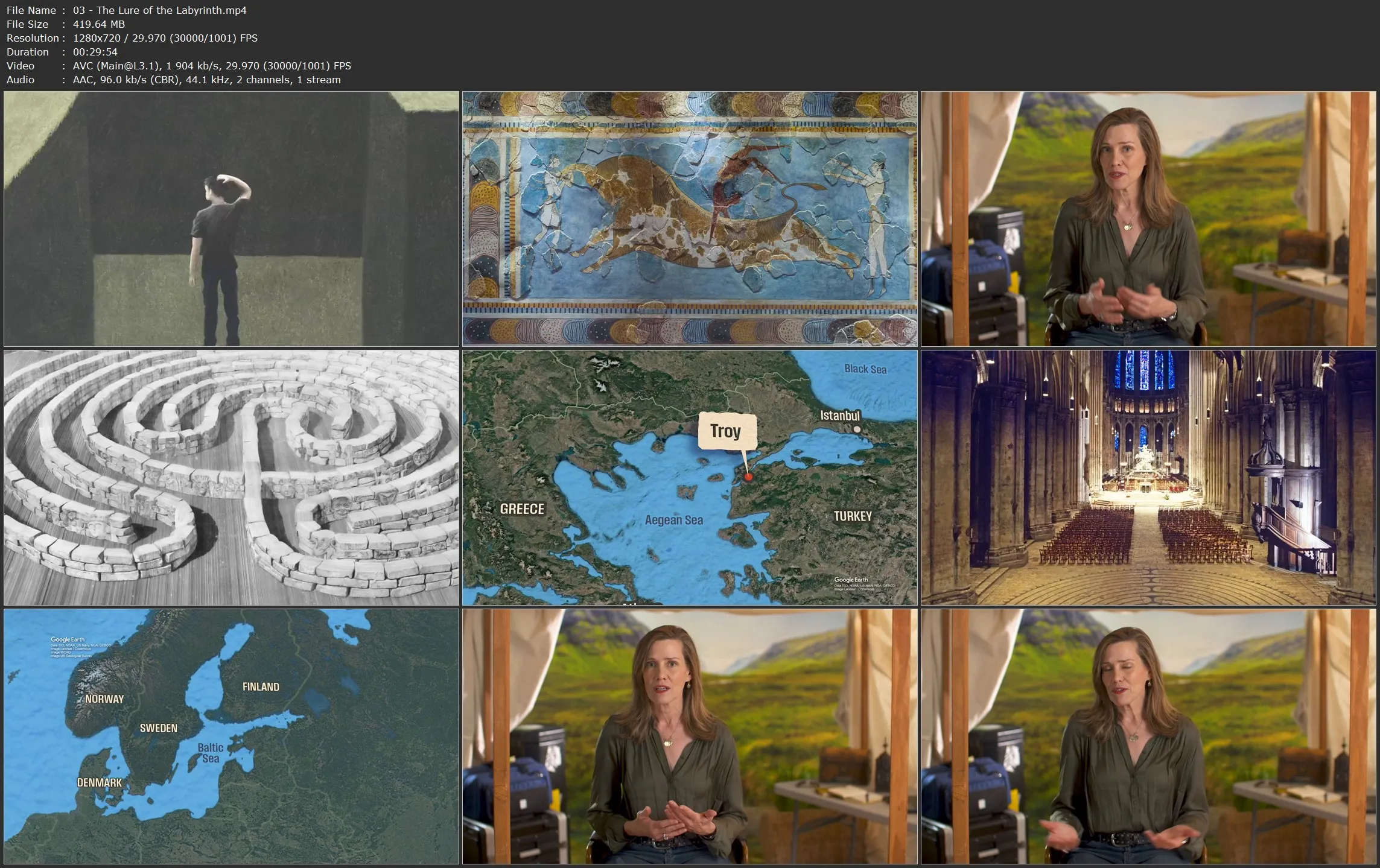Click the audio line starting 'AAC, 96.0 kb/s'

pos(207,80)
